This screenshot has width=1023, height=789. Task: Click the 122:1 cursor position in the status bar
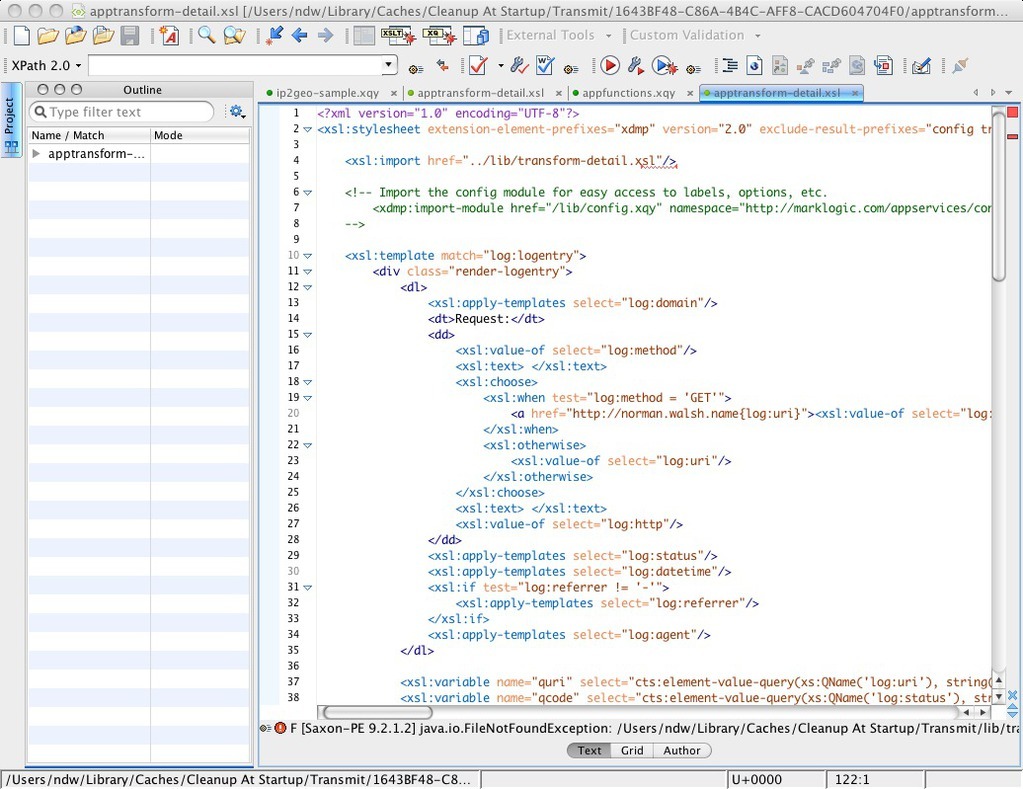coord(852,779)
